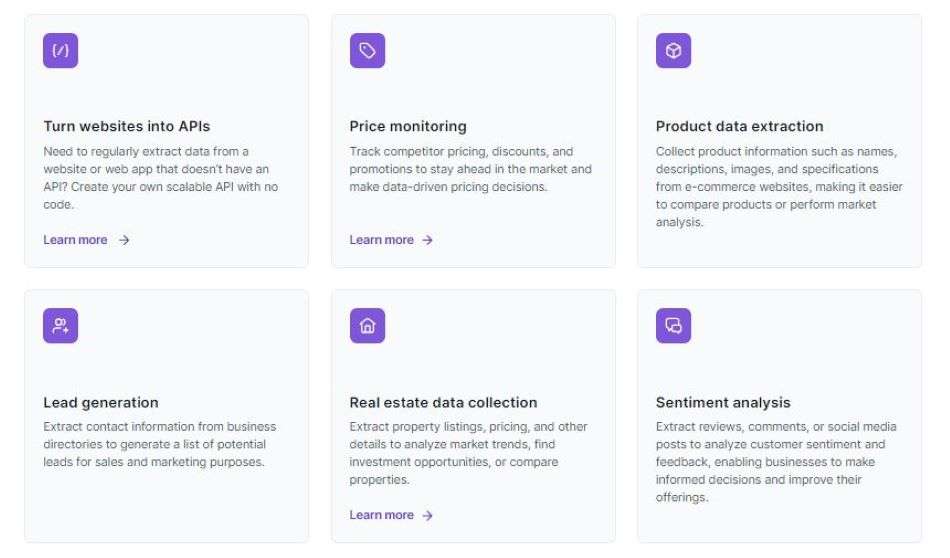This screenshot has height=558, width=950.
Task: Click the house real estate icon
Action: (x=367, y=326)
